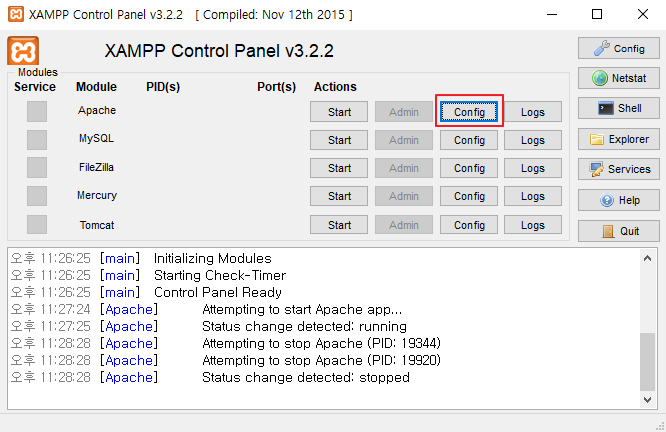The width and height of the screenshot is (666, 432).
Task: Toggle the Tomcat service checkbox
Action: [37, 224]
